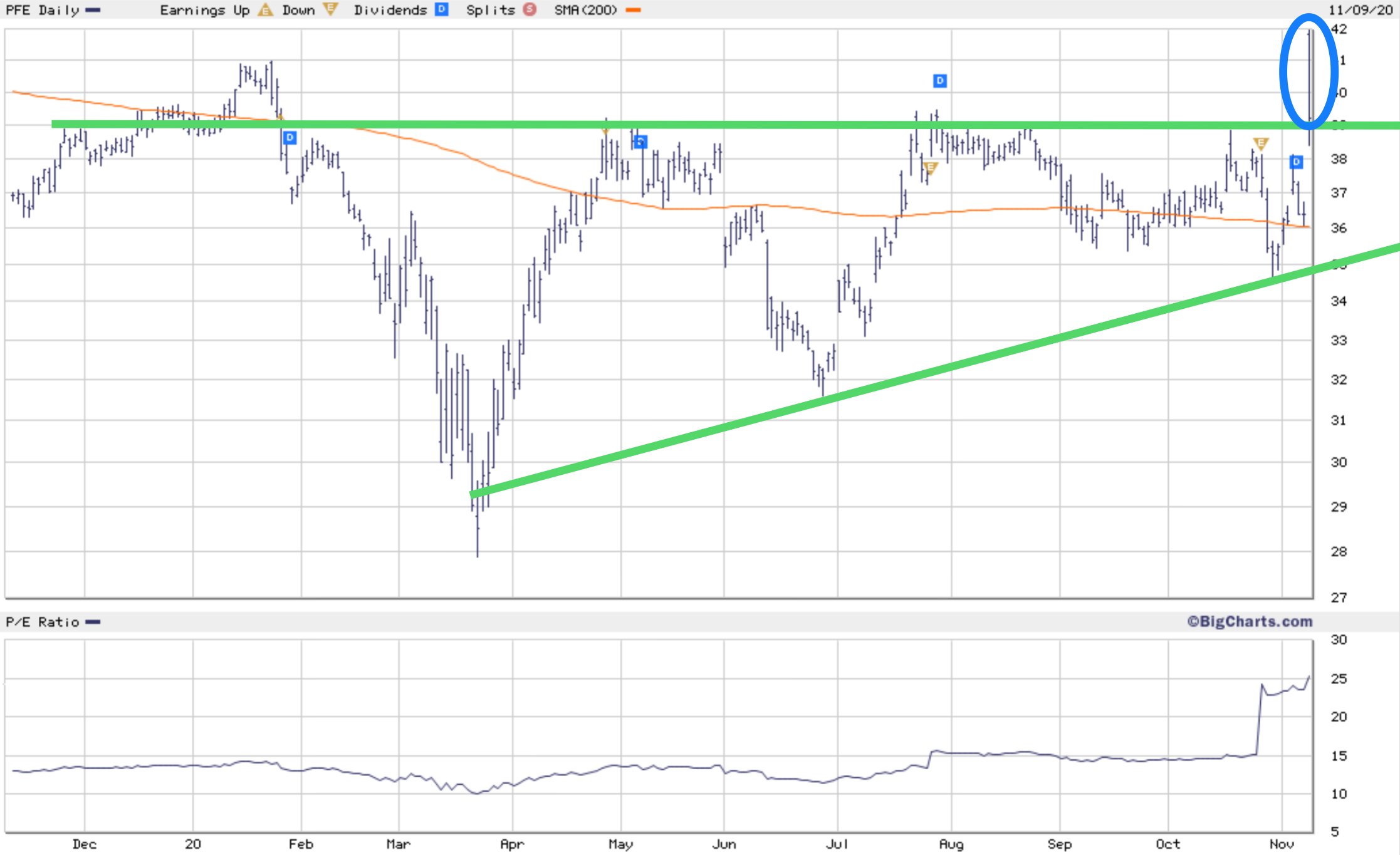Click the Apr label on the time axis
The width and height of the screenshot is (1400, 855).
(x=512, y=844)
